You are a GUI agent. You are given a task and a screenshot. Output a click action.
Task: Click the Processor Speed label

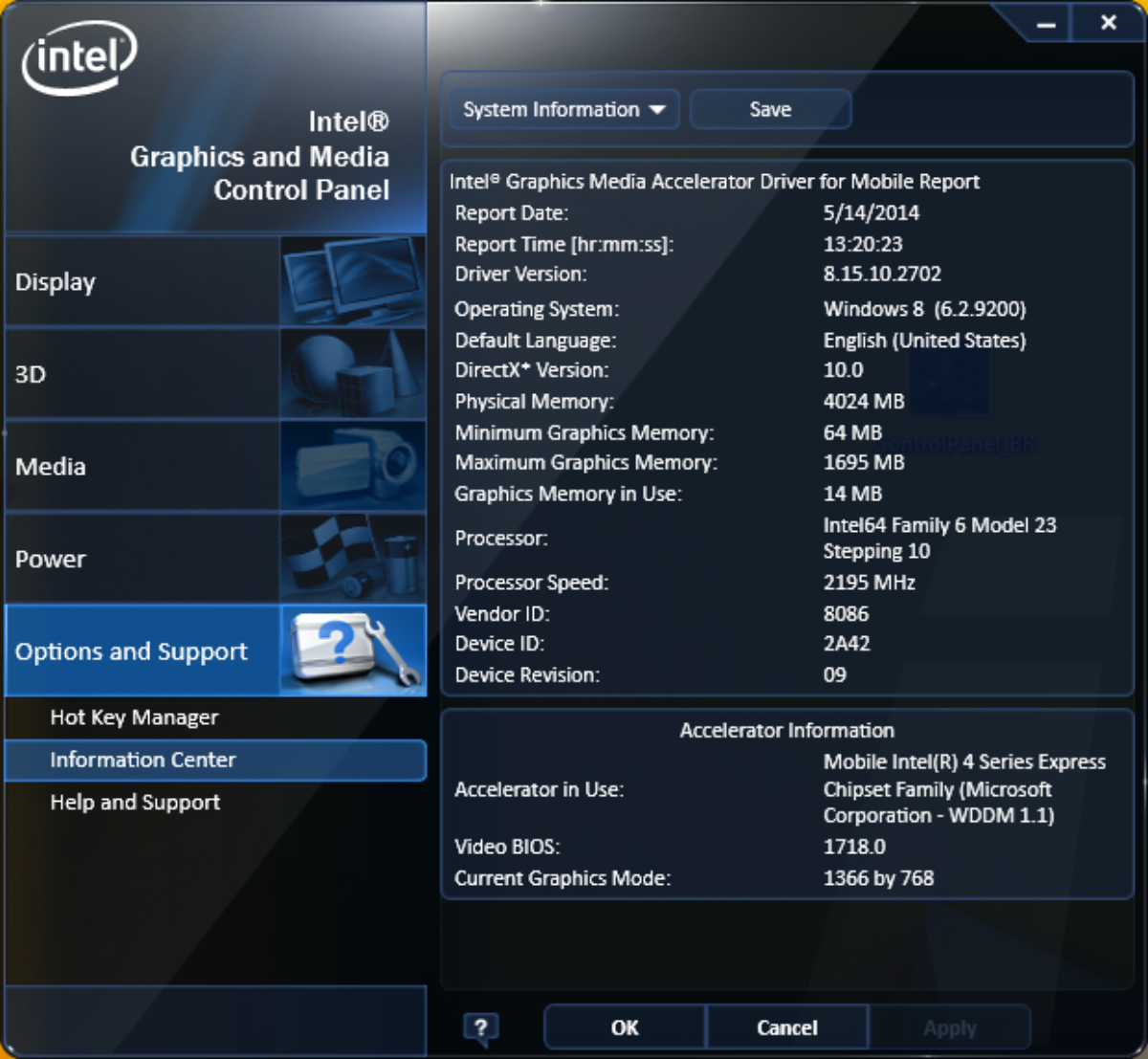[x=532, y=583]
